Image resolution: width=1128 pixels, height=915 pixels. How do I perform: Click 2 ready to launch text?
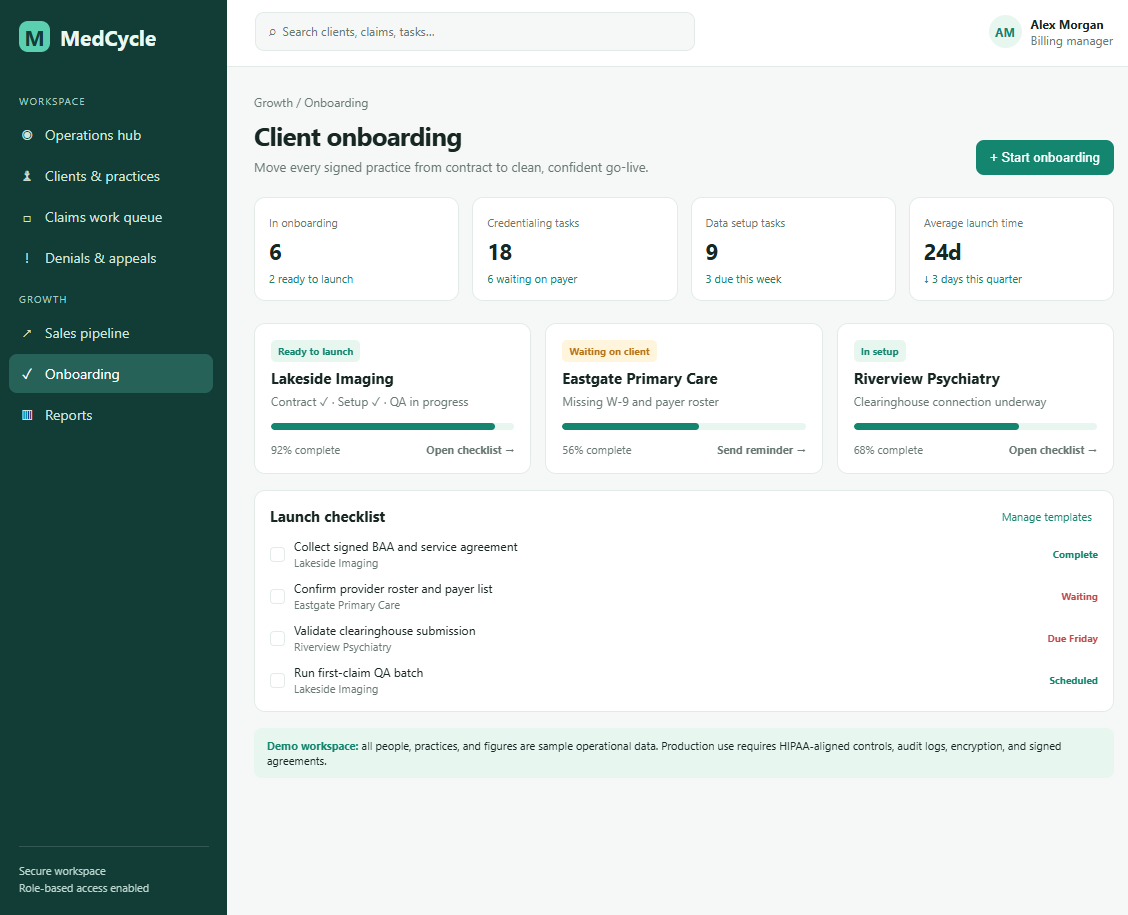[x=311, y=279]
